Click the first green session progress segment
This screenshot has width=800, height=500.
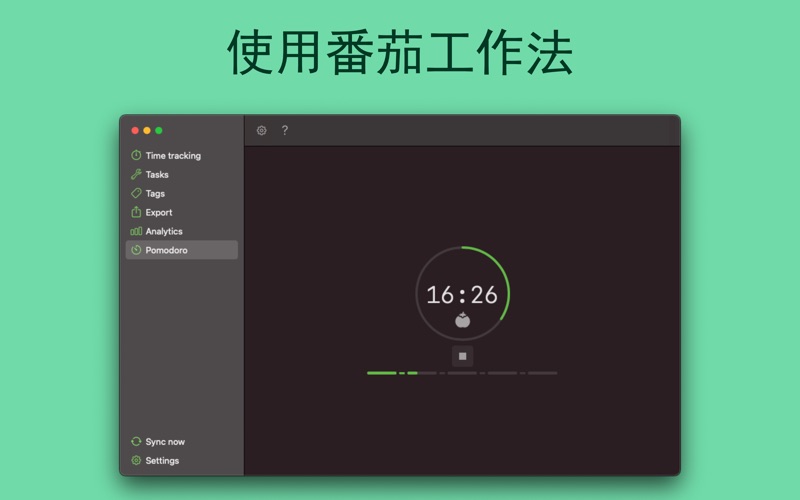(x=381, y=373)
